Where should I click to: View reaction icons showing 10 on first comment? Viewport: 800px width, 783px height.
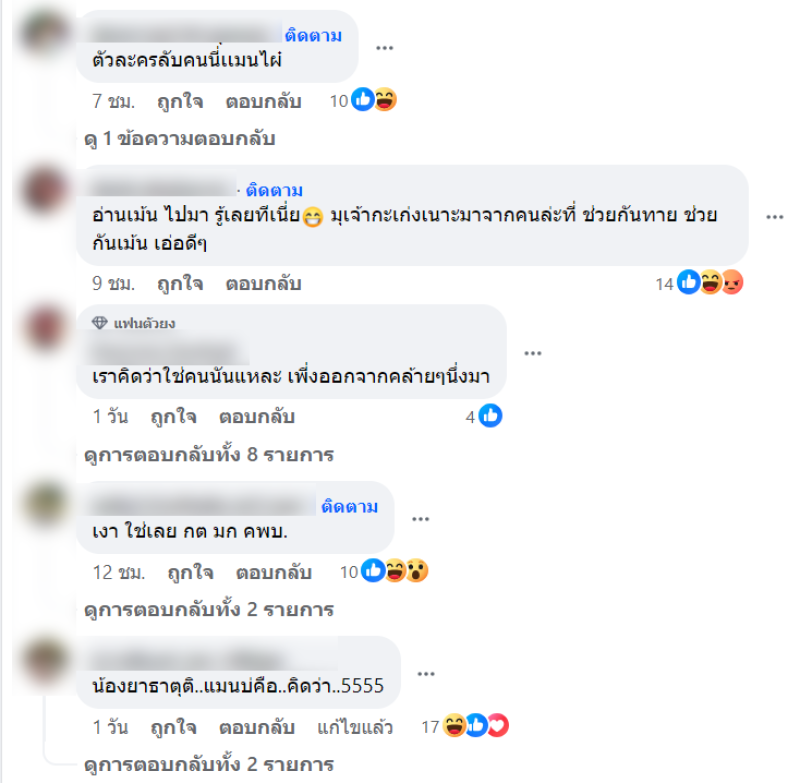[363, 100]
